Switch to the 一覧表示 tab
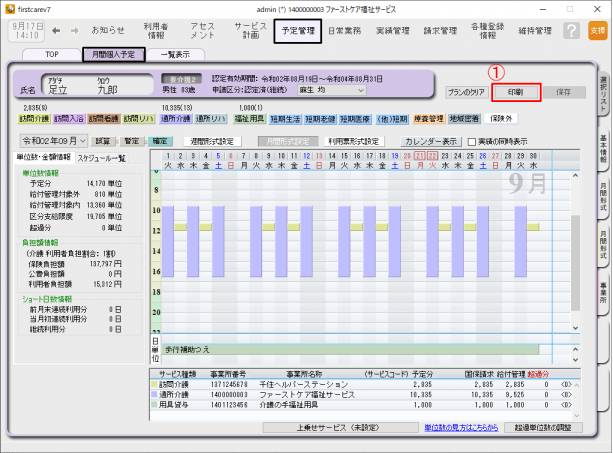The width and height of the screenshot is (613, 453). tap(175, 55)
